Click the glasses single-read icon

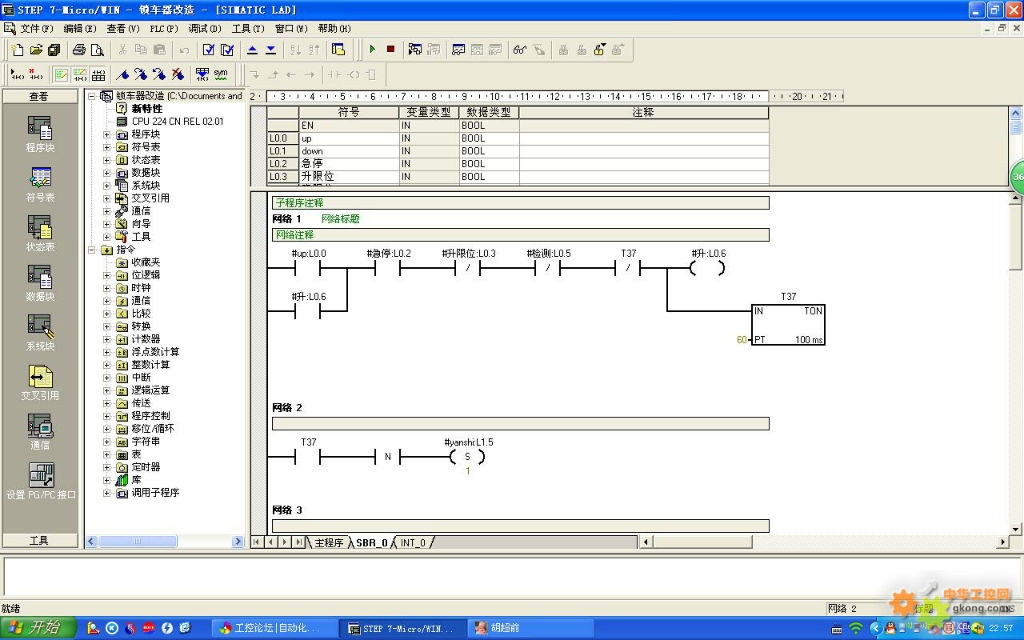[x=519, y=50]
